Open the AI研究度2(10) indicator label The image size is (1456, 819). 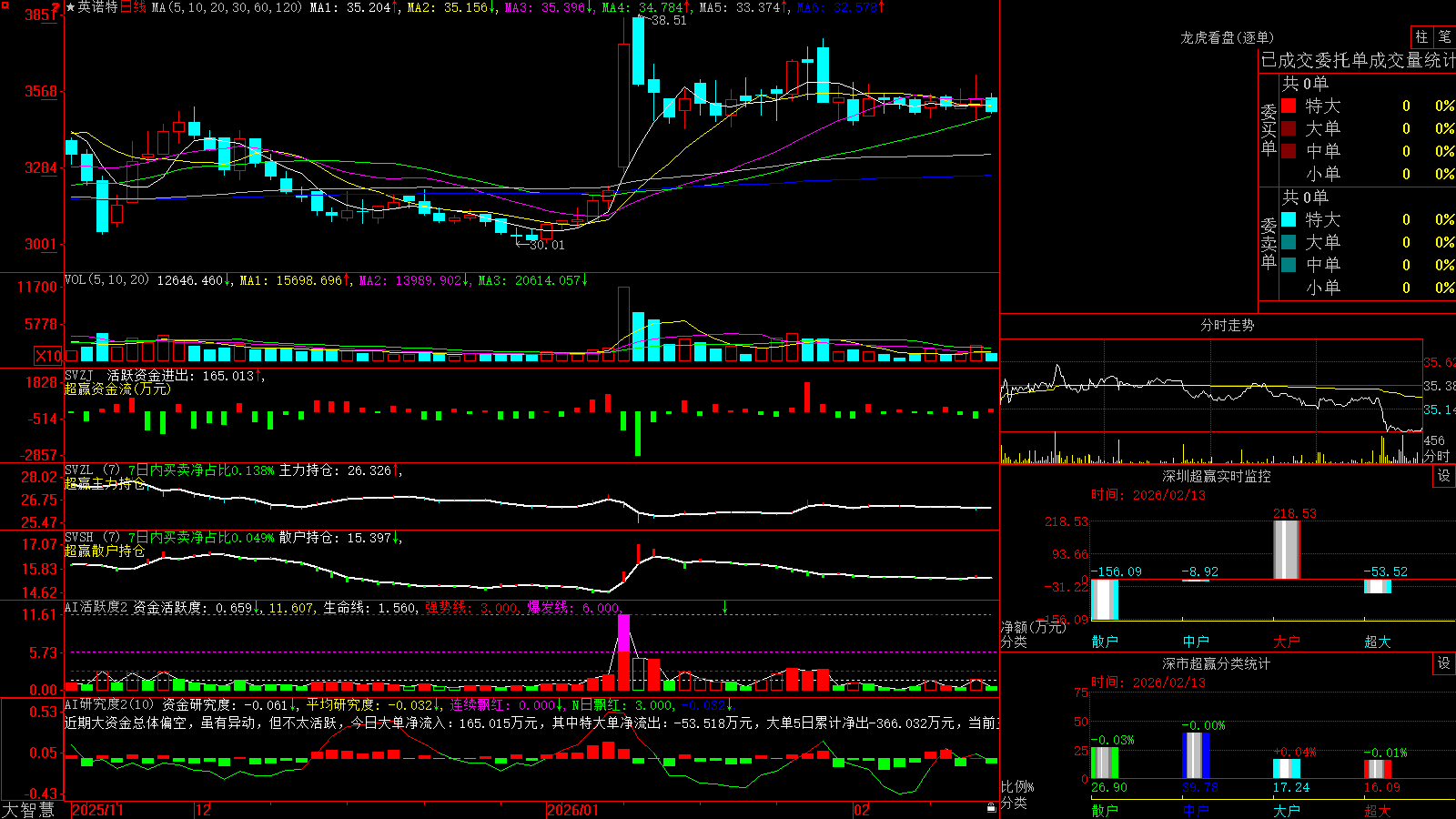[x=110, y=704]
